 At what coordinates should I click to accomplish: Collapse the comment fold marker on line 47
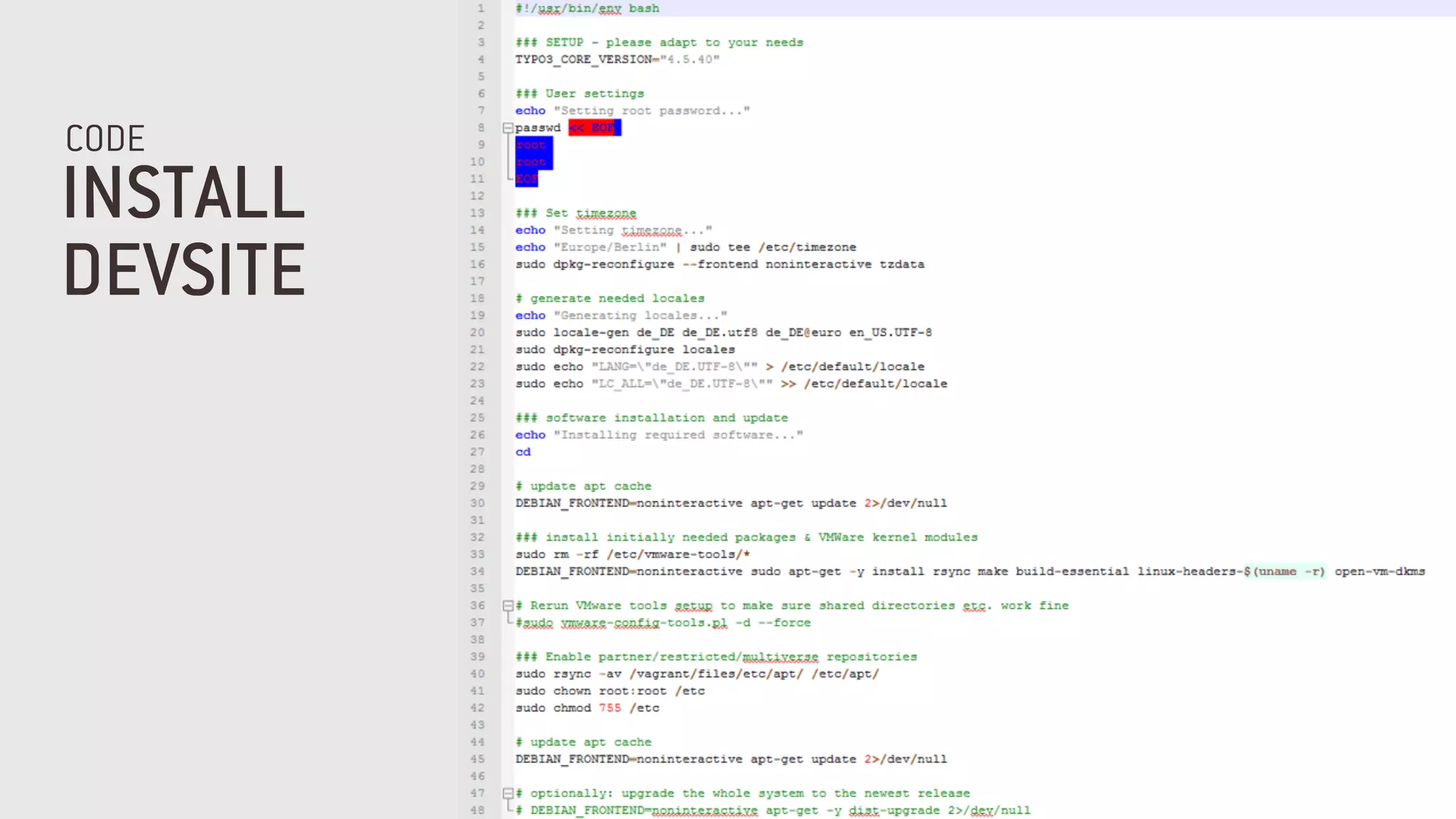click(508, 793)
